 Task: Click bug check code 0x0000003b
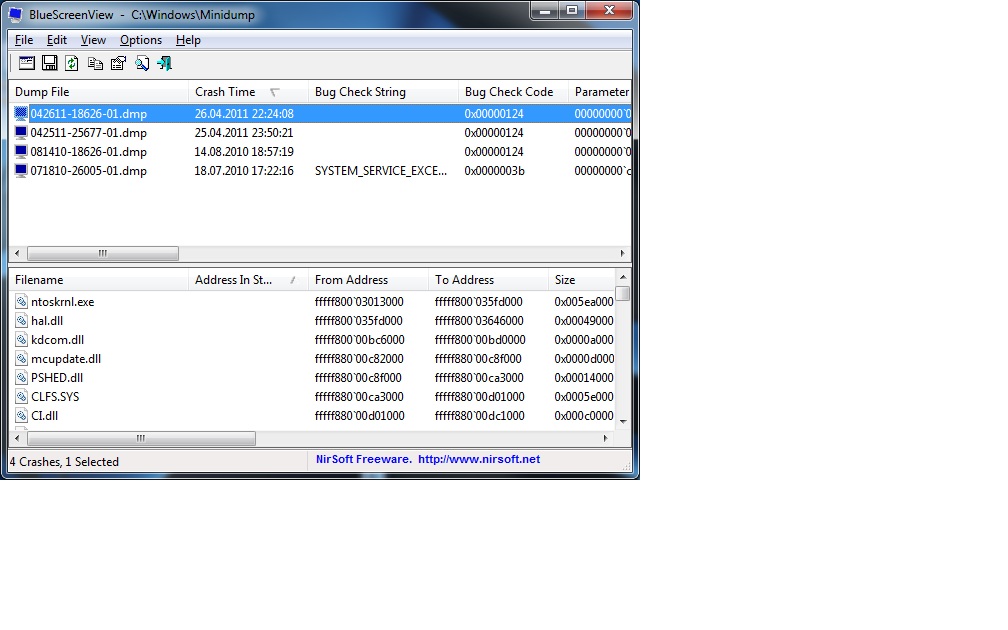[494, 171]
